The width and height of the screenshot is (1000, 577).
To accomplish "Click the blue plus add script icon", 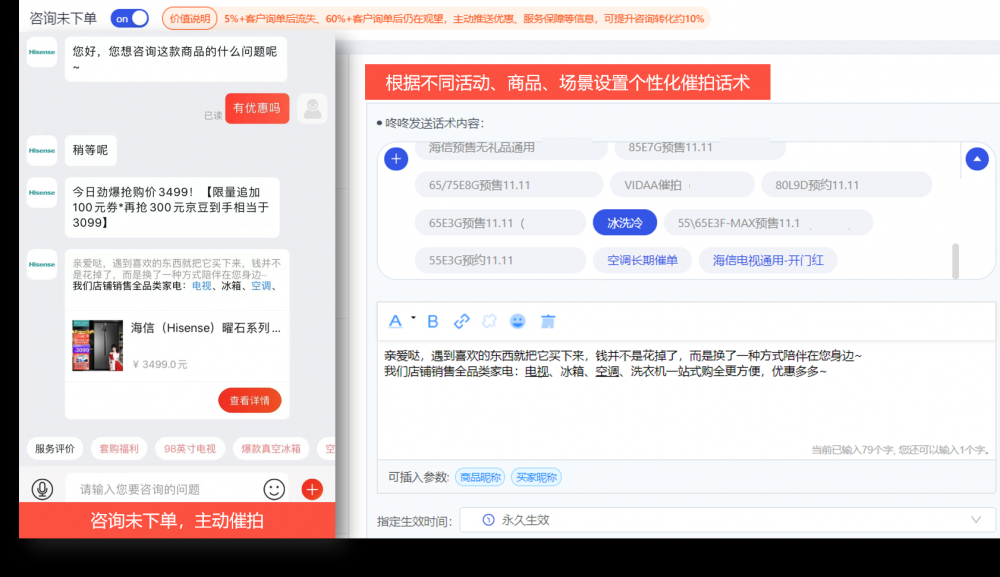I will [396, 159].
